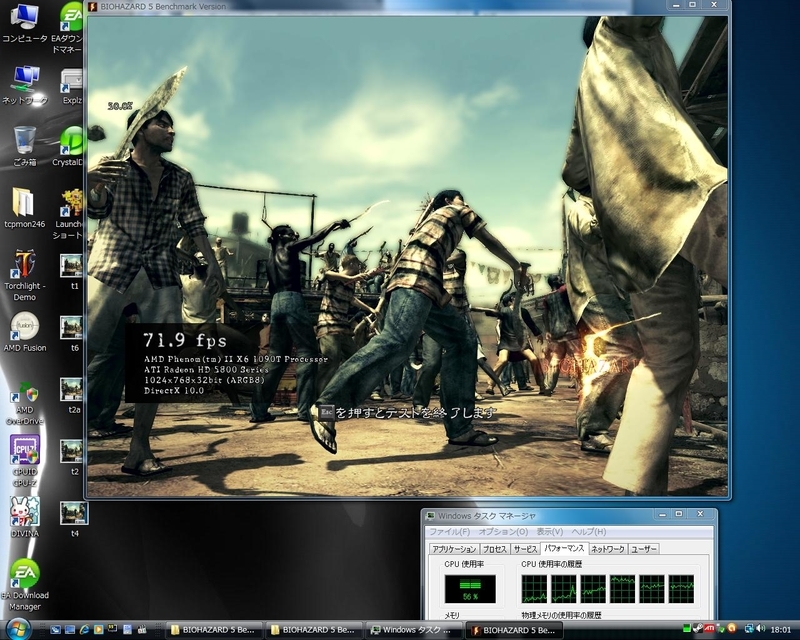Minimize the Task Manager window
This screenshot has height=640, width=800.
click(662, 514)
